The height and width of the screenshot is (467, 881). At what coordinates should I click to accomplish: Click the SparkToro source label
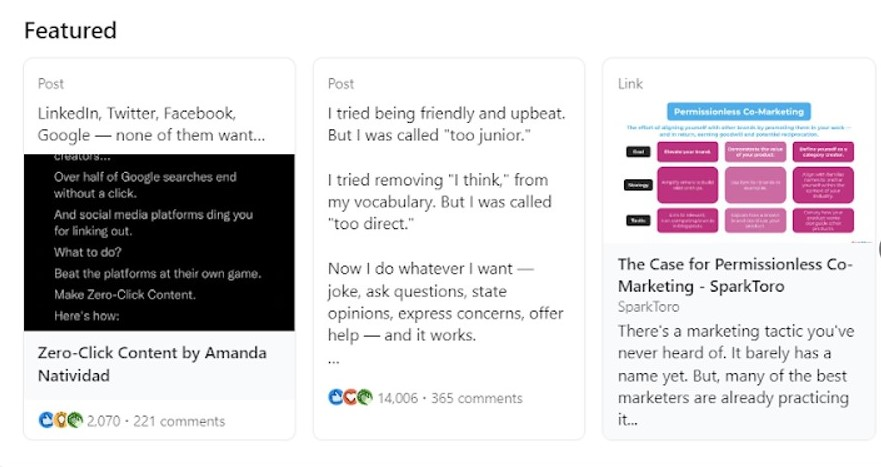(x=648, y=307)
